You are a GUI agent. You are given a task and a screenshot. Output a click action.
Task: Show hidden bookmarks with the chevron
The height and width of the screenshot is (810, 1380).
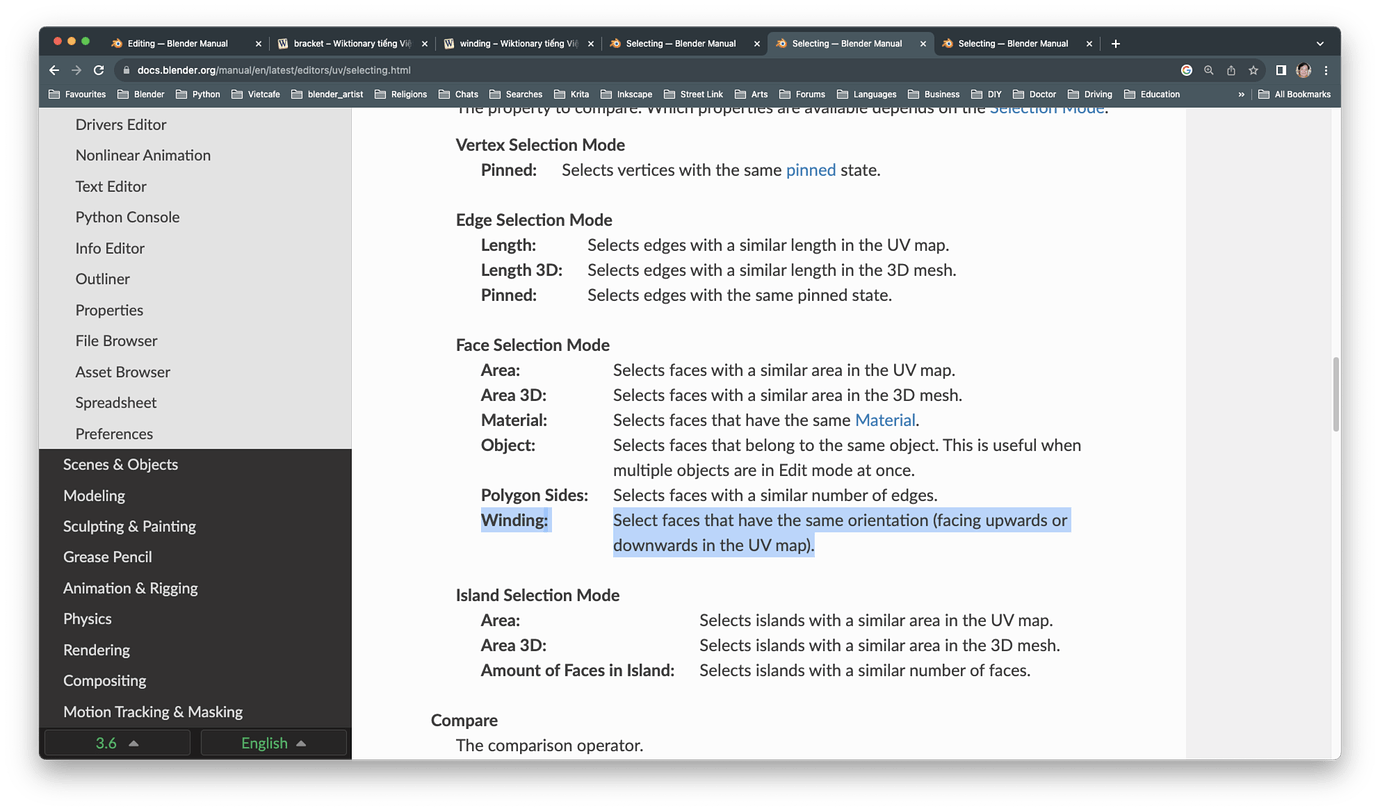pos(1241,94)
